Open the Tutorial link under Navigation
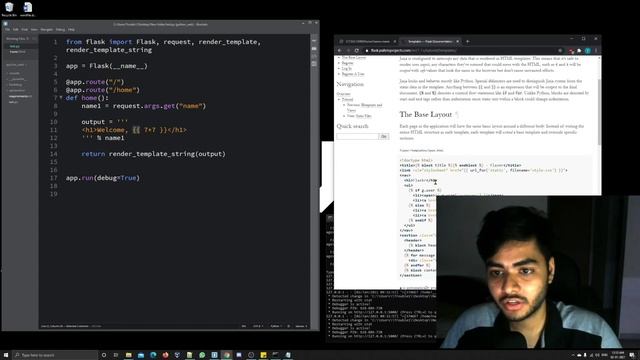Viewport: 640px width, 360px height. point(347,100)
